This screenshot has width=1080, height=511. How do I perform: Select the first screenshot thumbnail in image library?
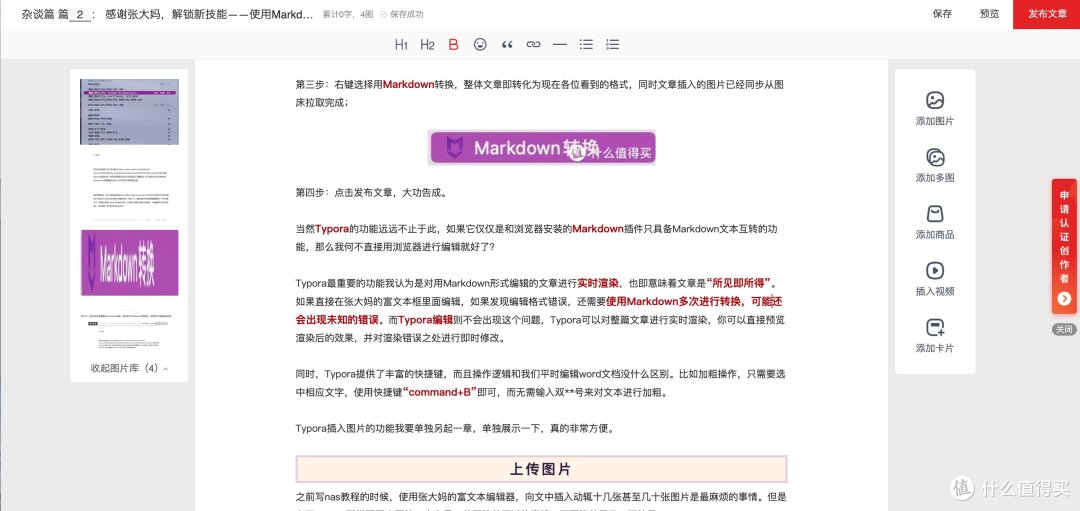[129, 112]
